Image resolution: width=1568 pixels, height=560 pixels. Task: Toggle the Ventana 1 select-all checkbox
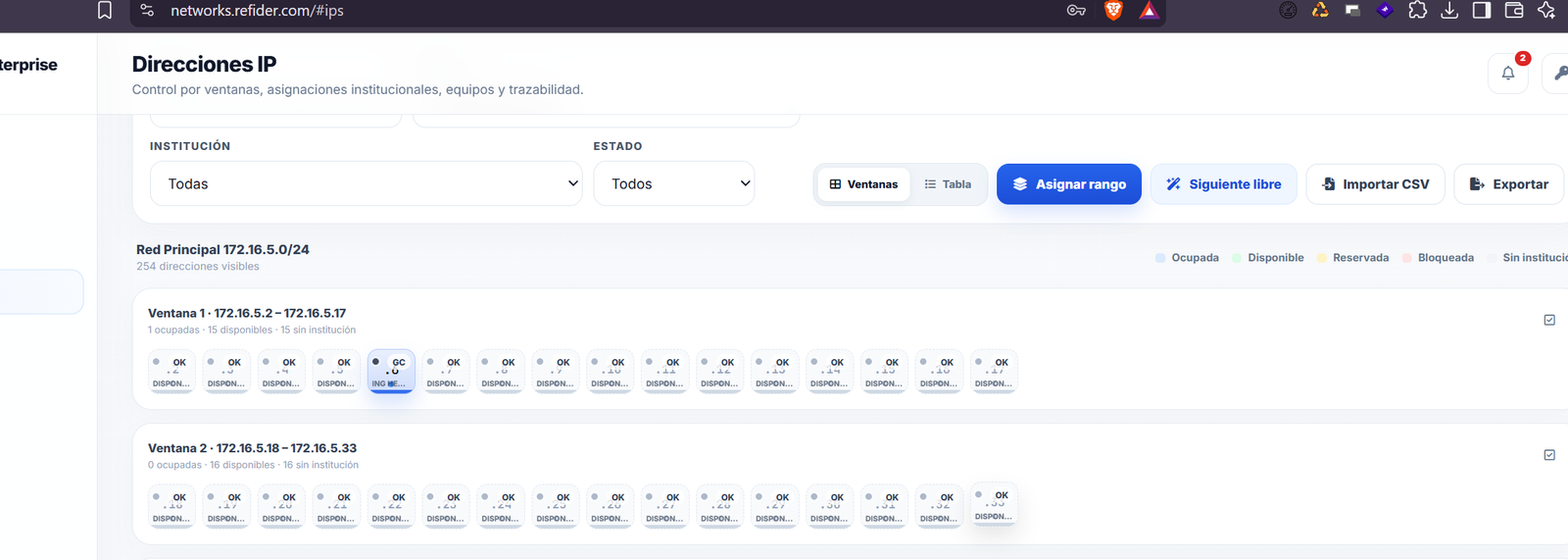point(1549,320)
